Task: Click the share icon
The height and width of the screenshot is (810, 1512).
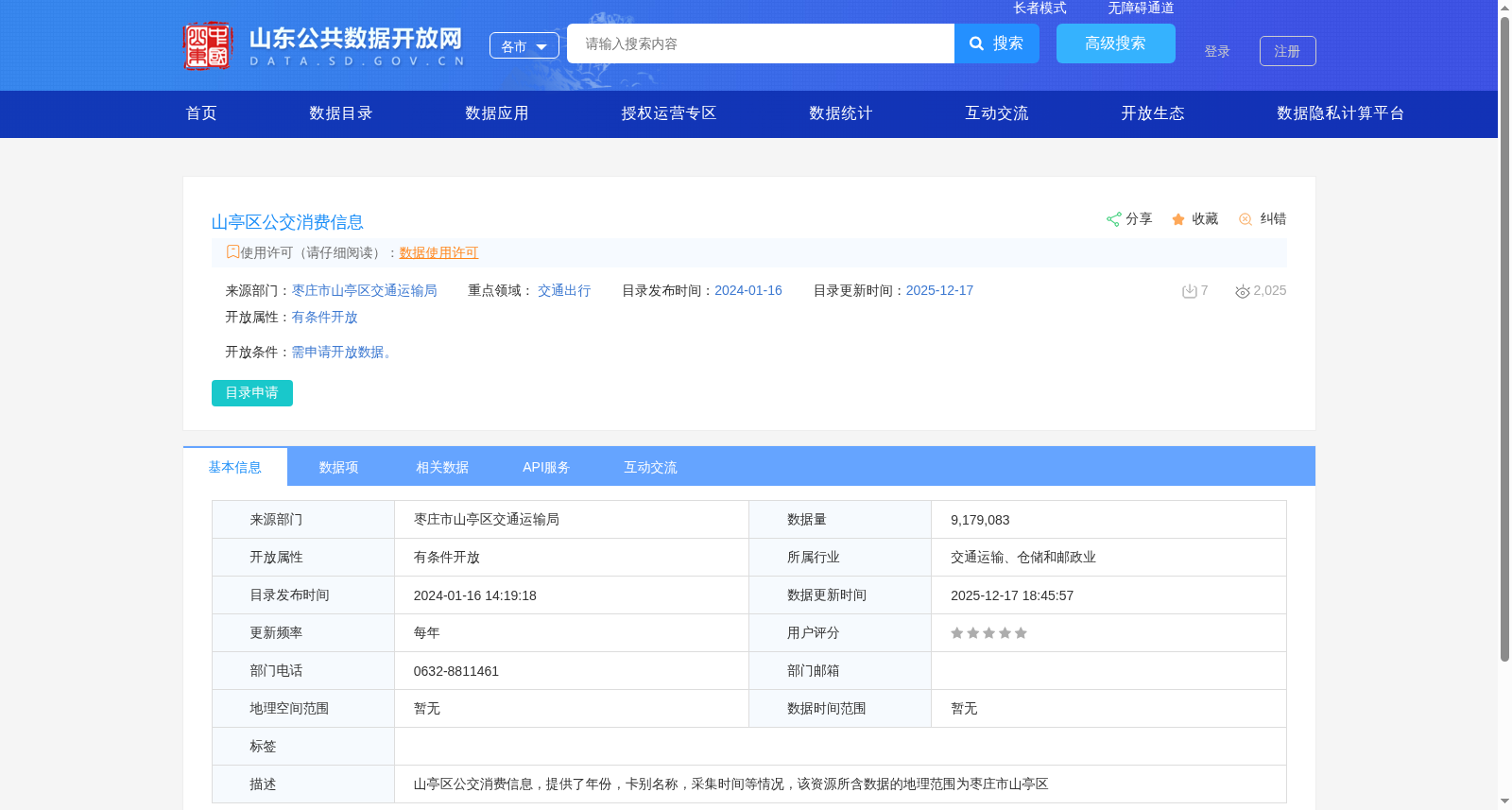Action: click(x=1114, y=219)
